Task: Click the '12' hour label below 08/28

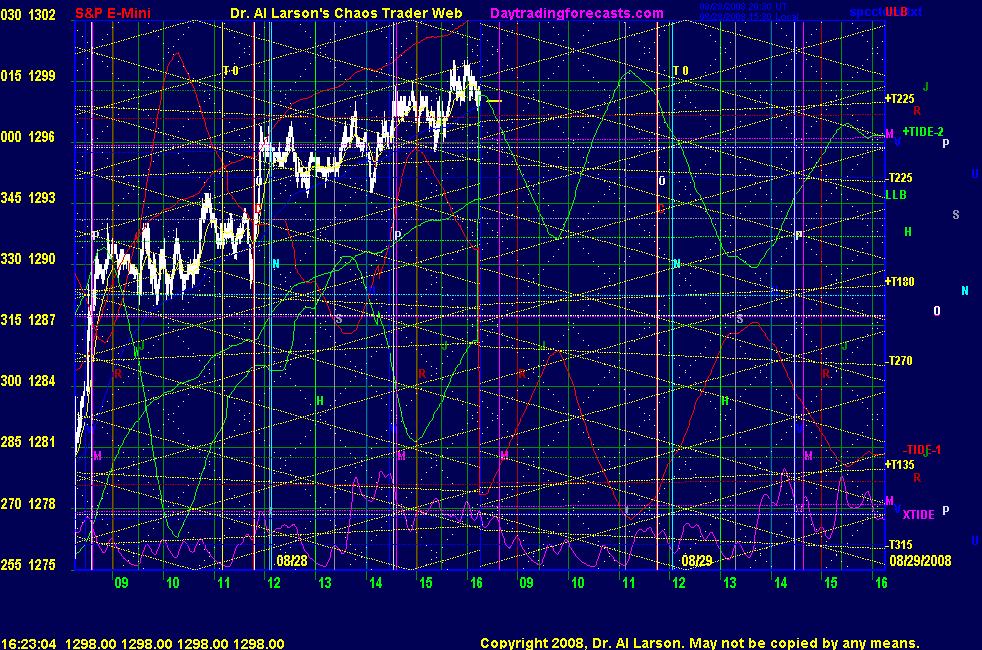Action: click(274, 583)
